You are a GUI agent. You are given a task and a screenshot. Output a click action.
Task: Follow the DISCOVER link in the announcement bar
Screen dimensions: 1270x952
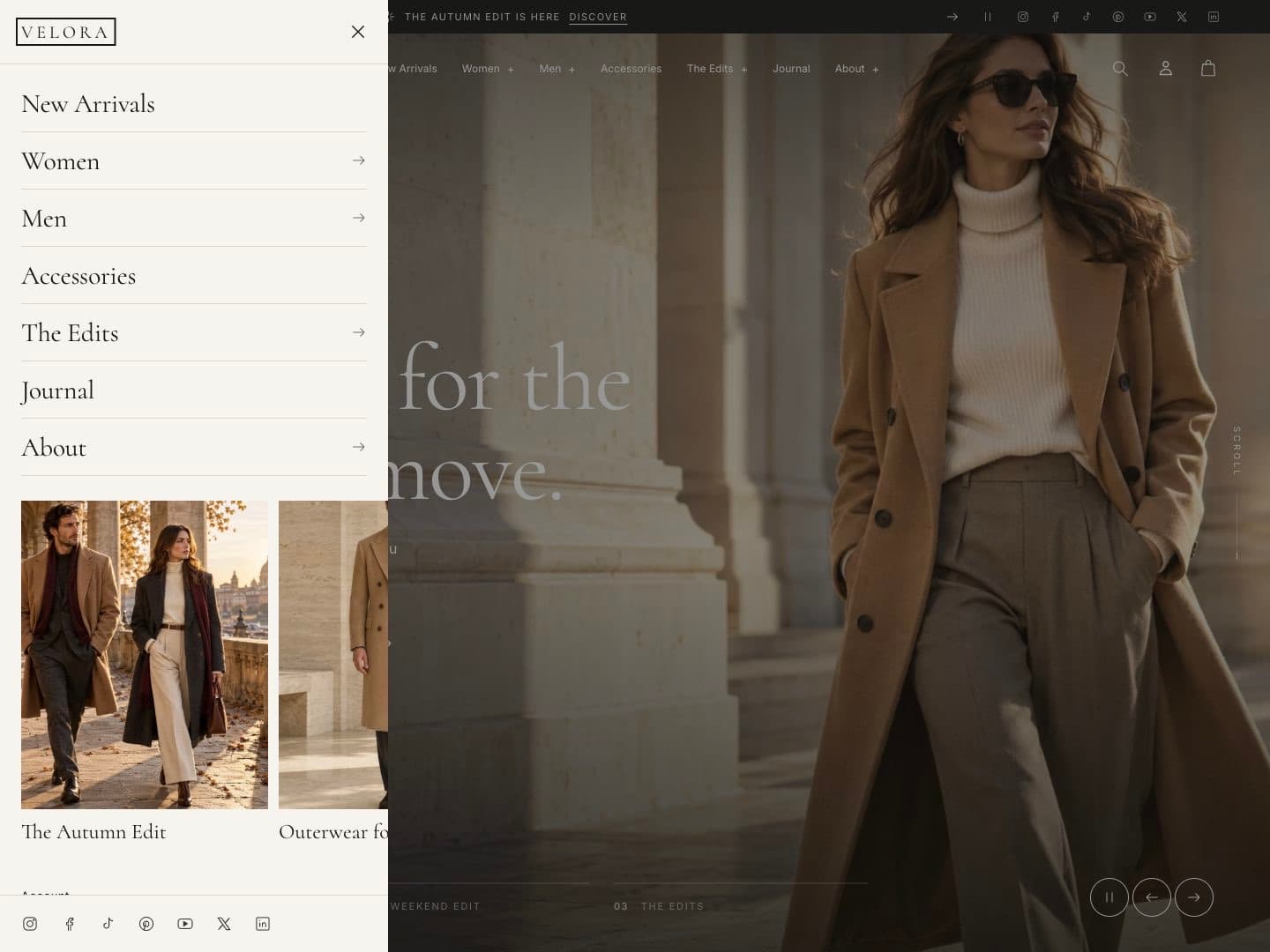(x=598, y=17)
